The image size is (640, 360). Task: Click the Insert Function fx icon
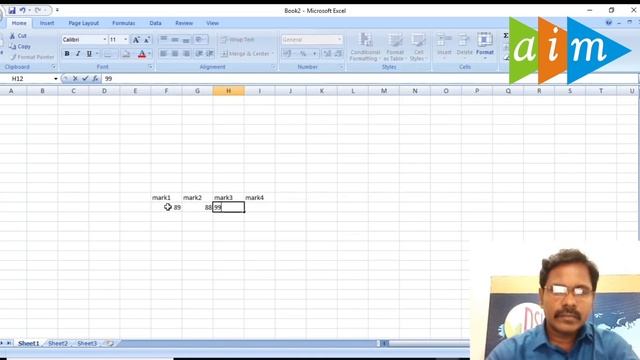96,79
